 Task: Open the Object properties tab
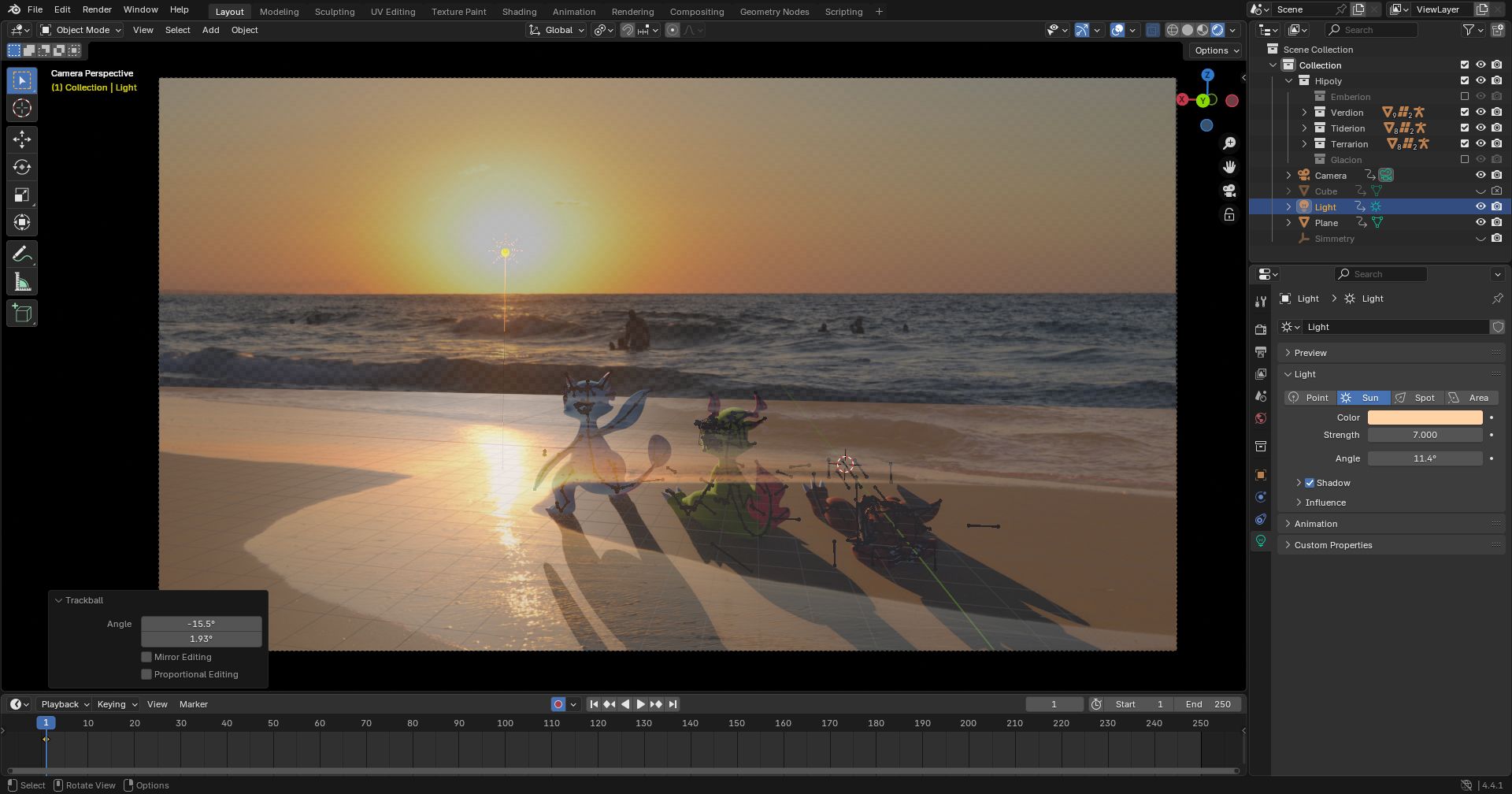1261,475
